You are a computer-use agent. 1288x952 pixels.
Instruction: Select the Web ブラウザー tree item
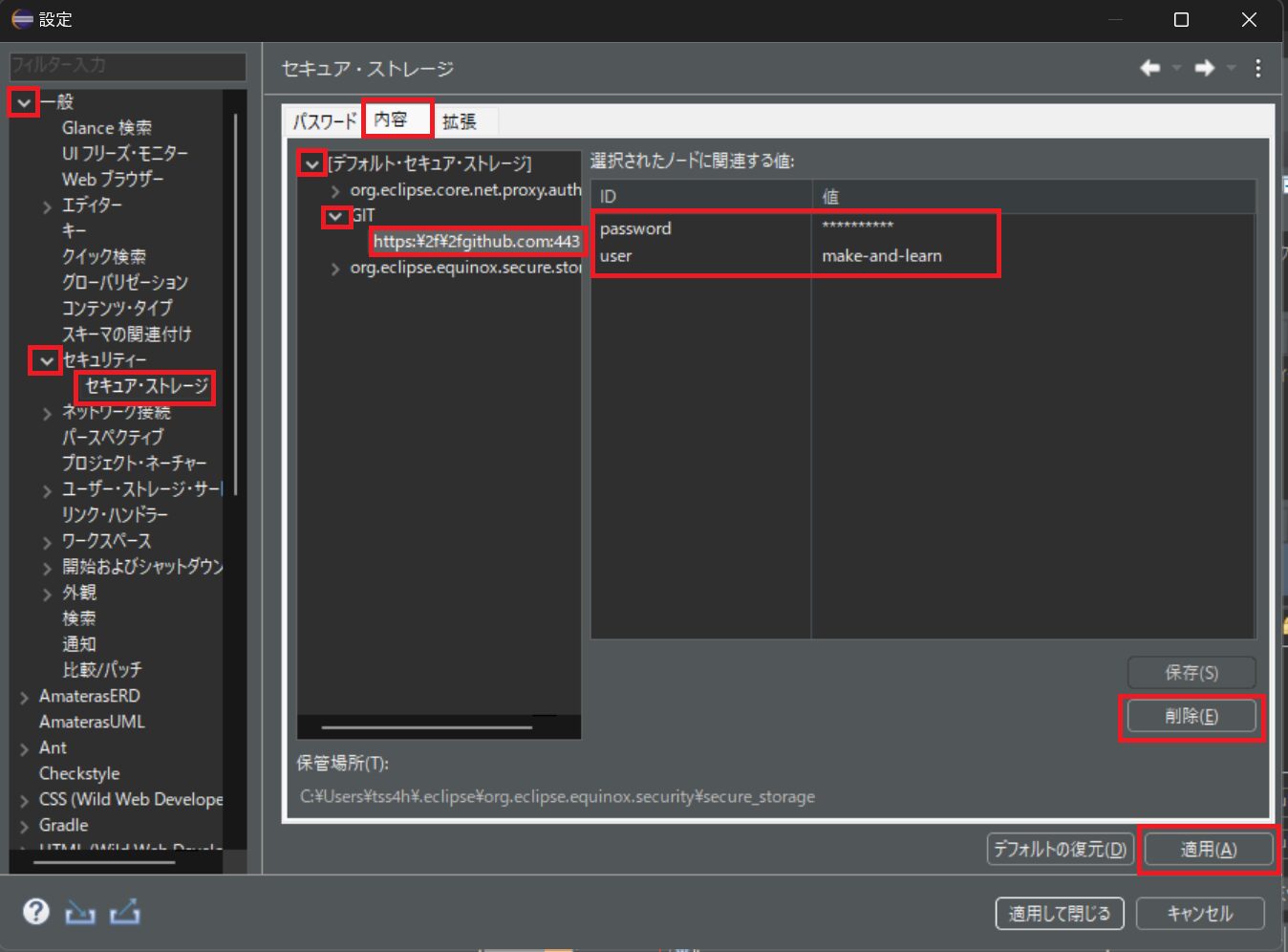coord(113,179)
